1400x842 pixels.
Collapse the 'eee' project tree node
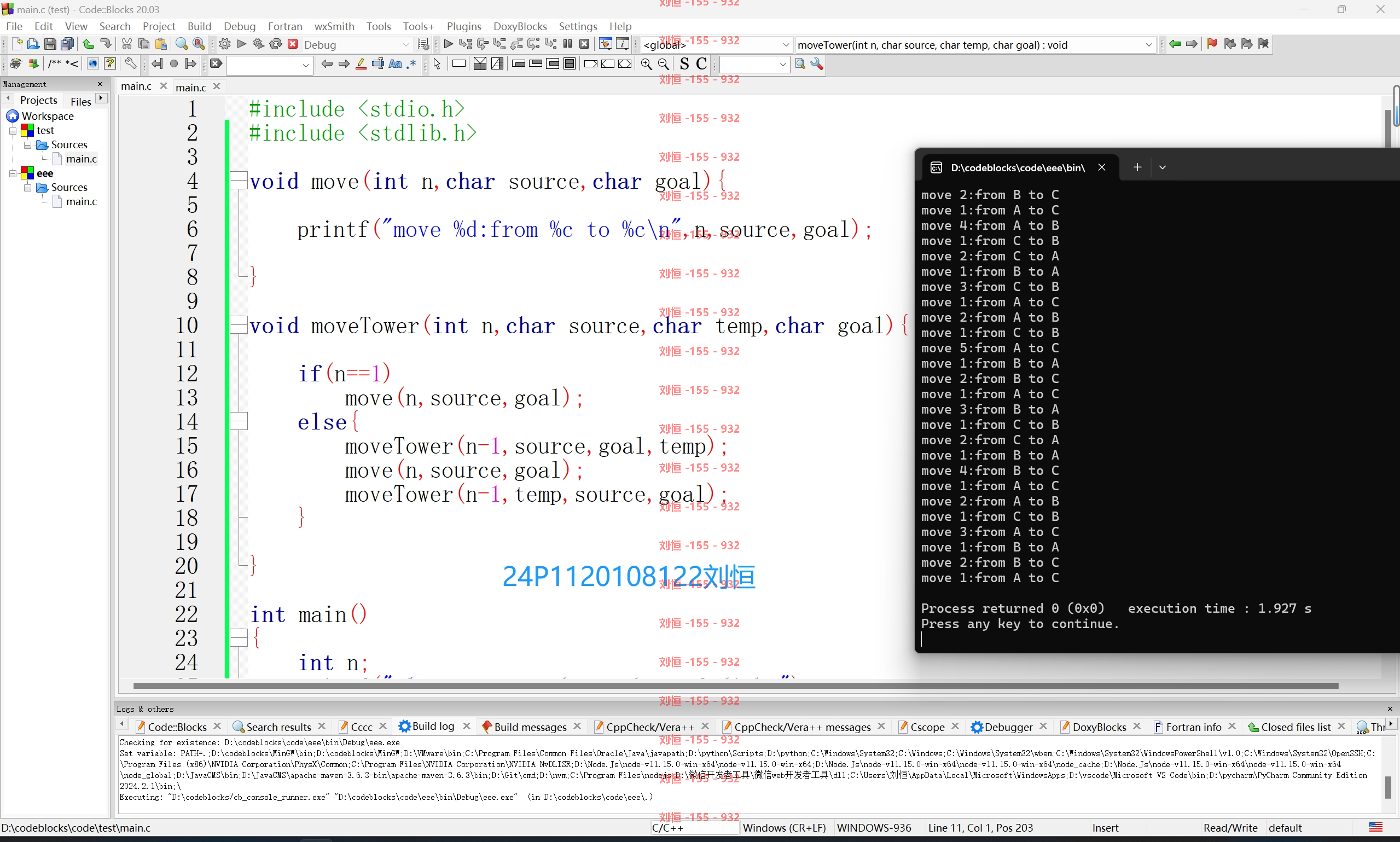(x=13, y=173)
